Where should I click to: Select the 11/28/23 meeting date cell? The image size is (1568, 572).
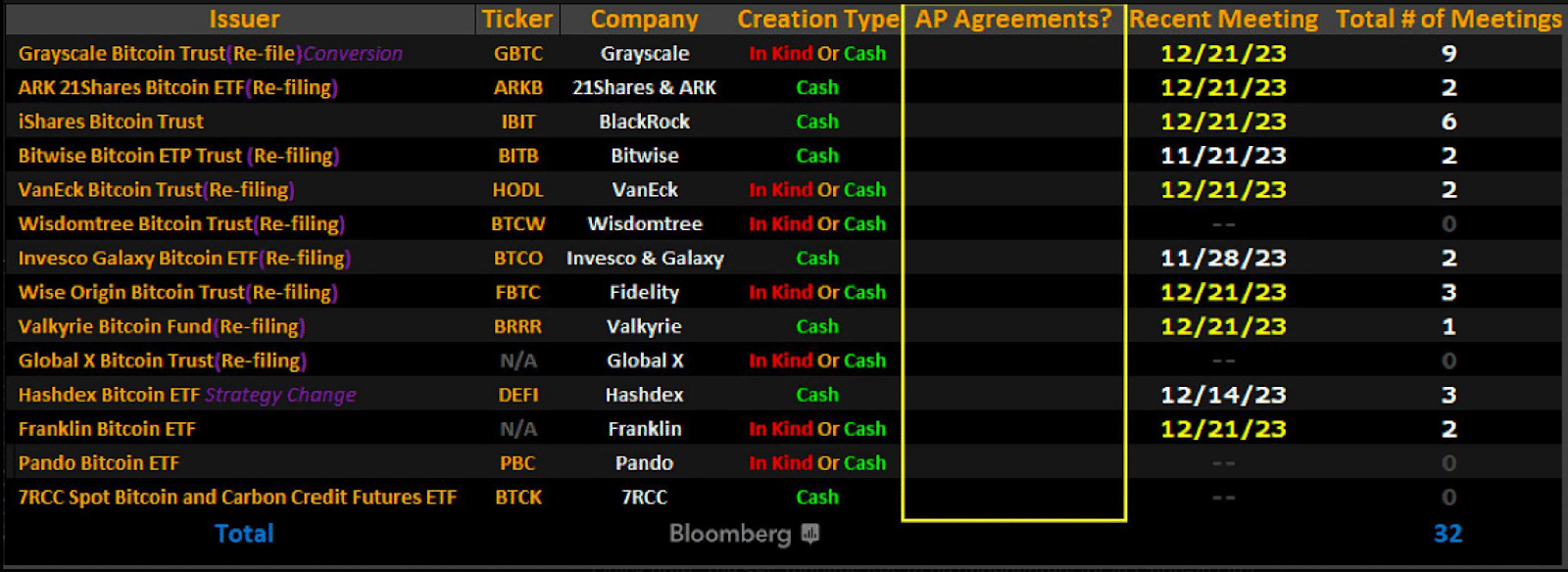1222,259
